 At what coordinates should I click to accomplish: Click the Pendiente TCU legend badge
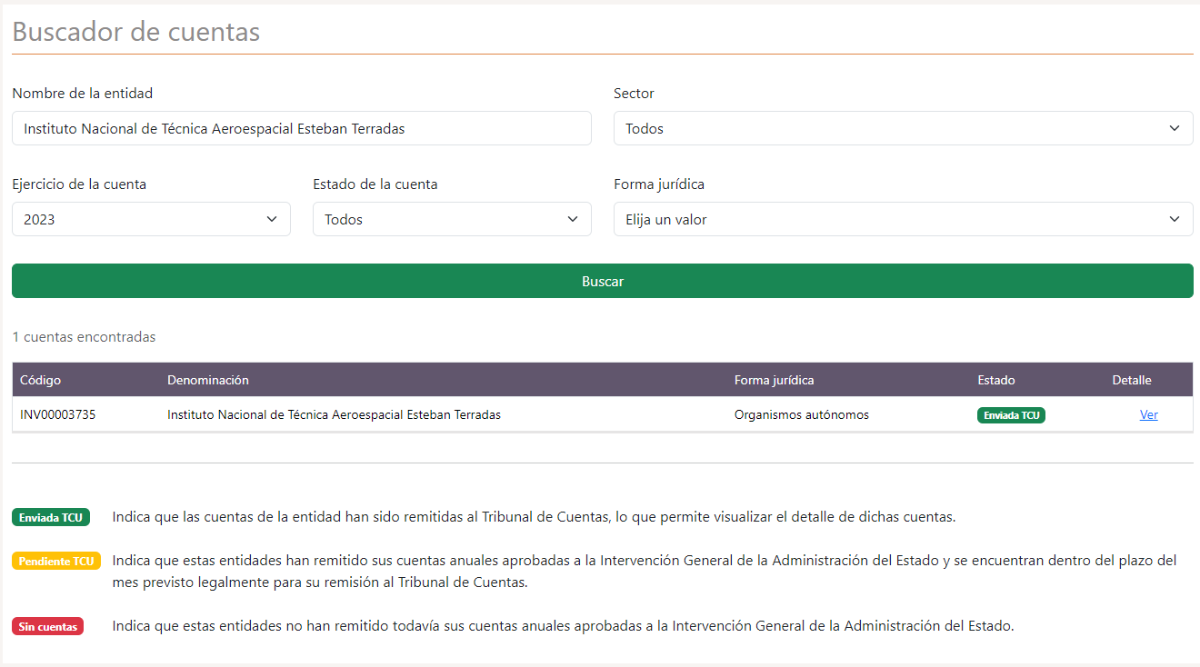57,561
